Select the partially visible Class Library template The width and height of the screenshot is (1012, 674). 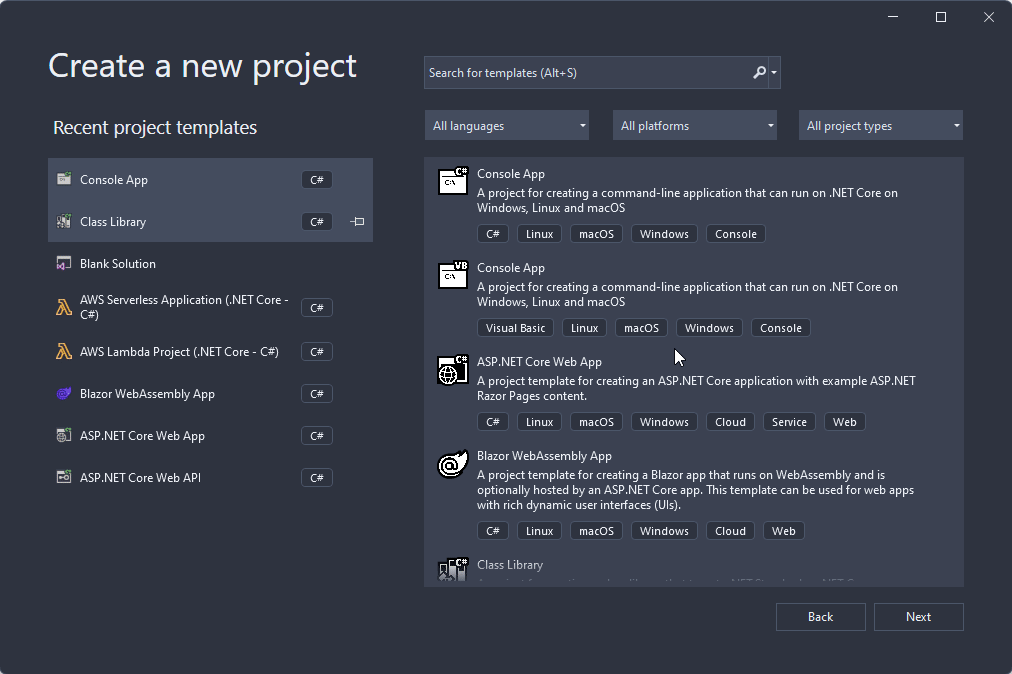pos(510,567)
